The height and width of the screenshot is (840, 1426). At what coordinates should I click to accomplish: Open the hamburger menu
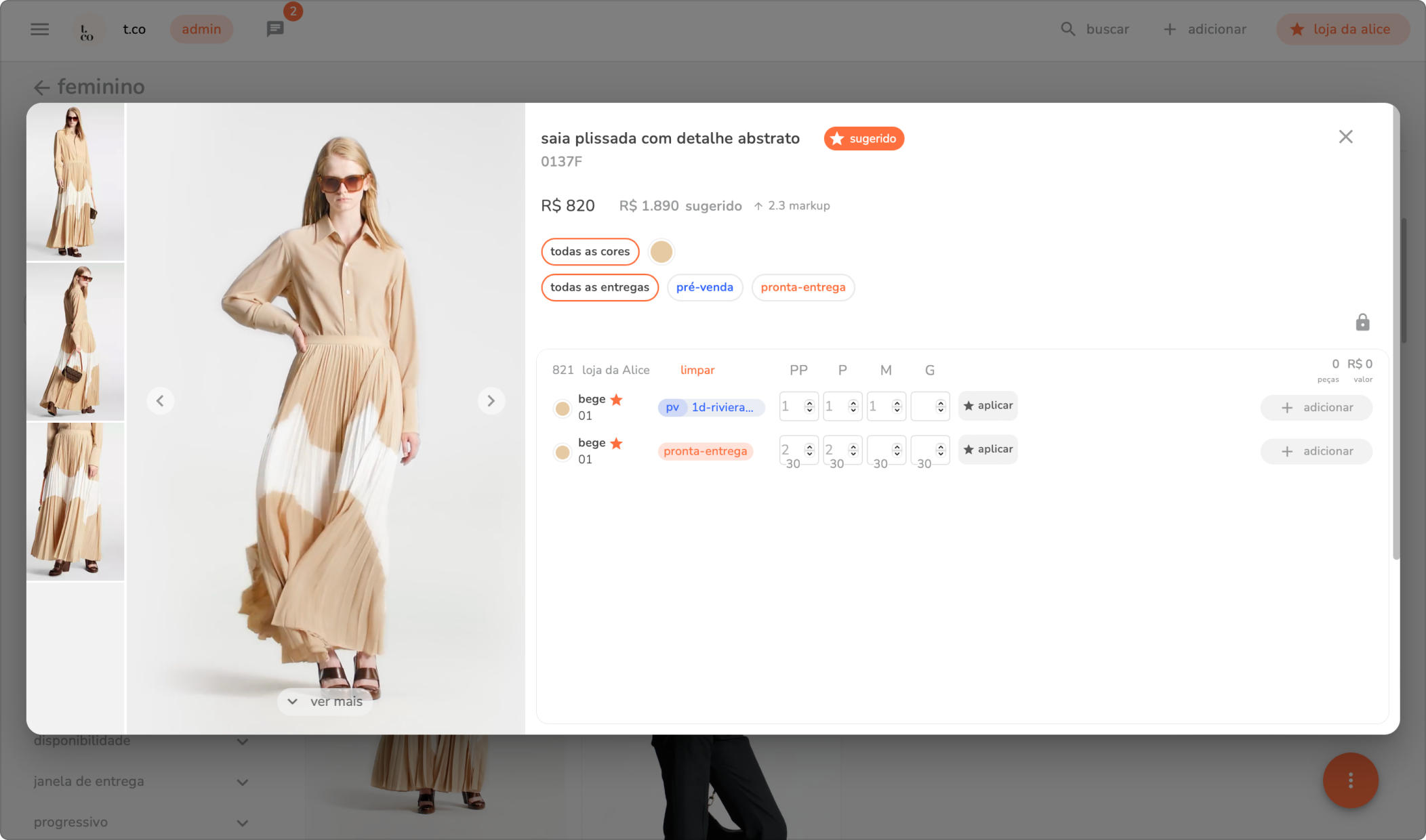pyautogui.click(x=40, y=29)
